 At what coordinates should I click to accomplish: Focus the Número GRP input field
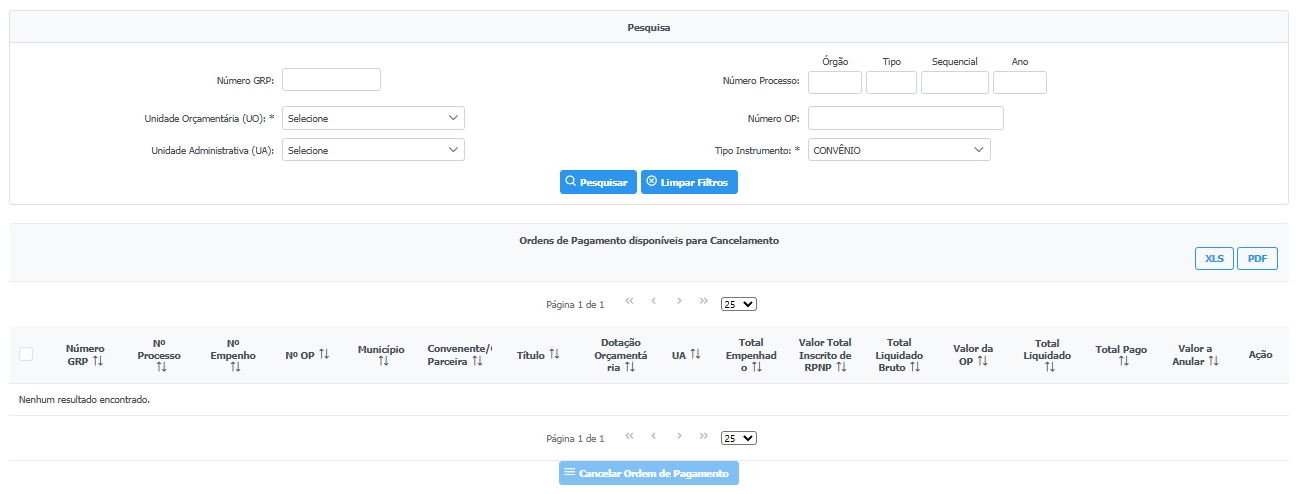[x=332, y=80]
